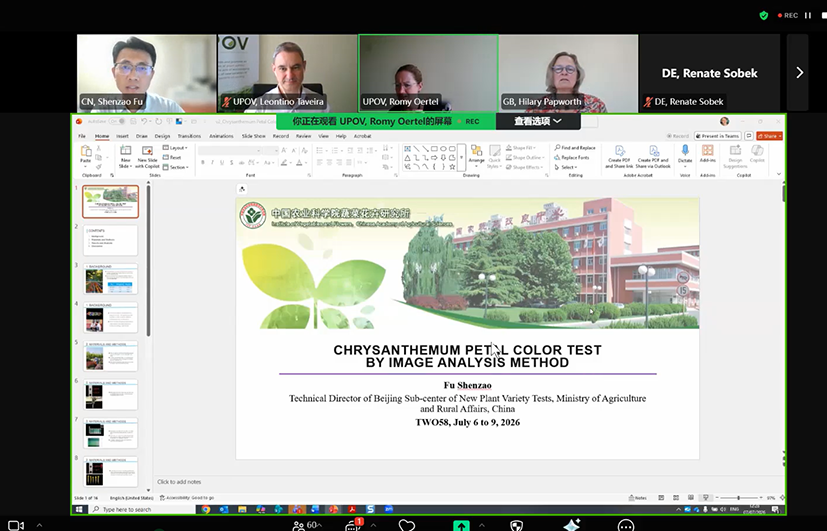Click the green share screen icon
Image resolution: width=827 pixels, height=531 pixels.
[461, 525]
